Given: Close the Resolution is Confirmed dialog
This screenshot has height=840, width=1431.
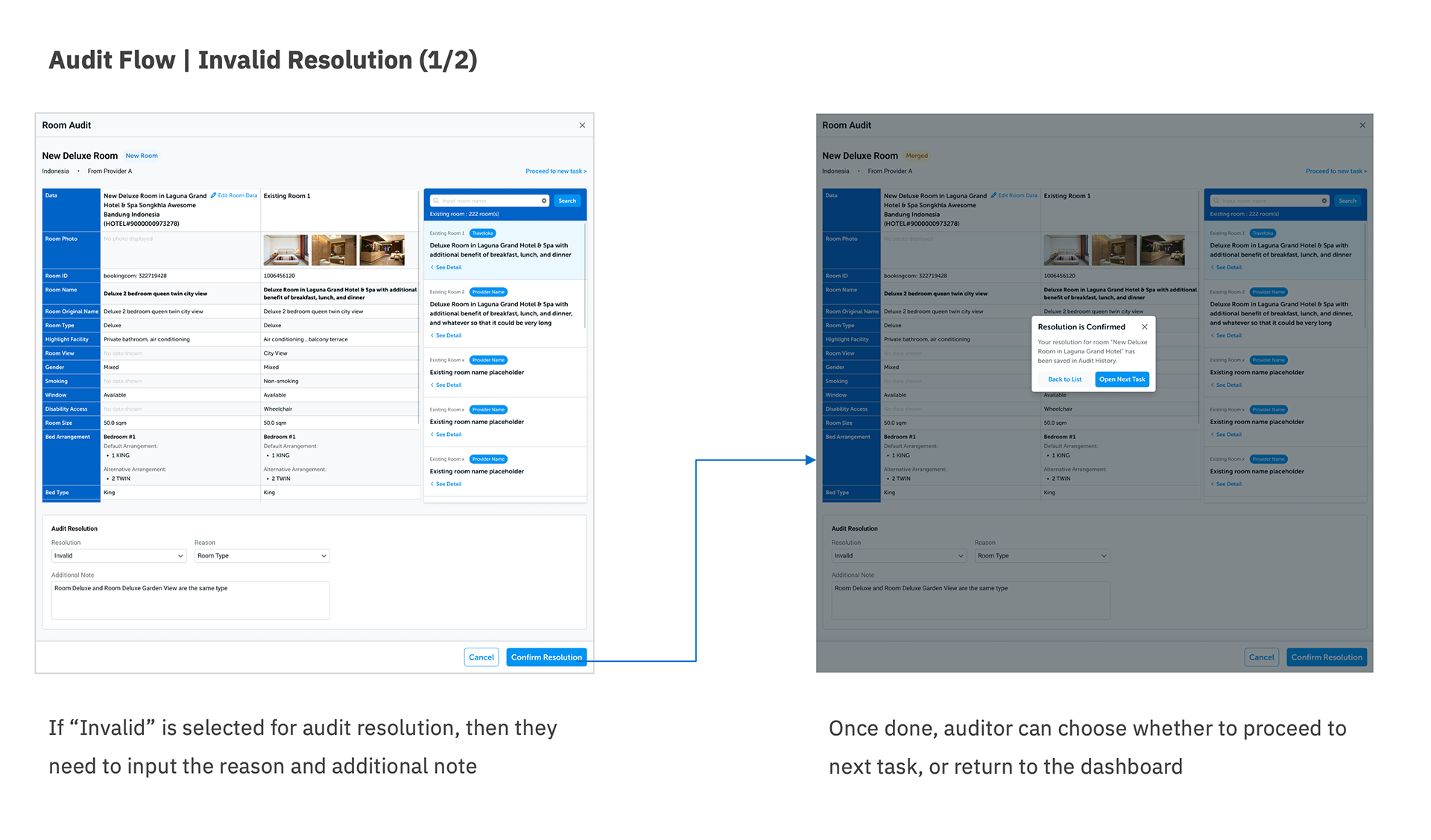Looking at the screenshot, I should [1145, 327].
